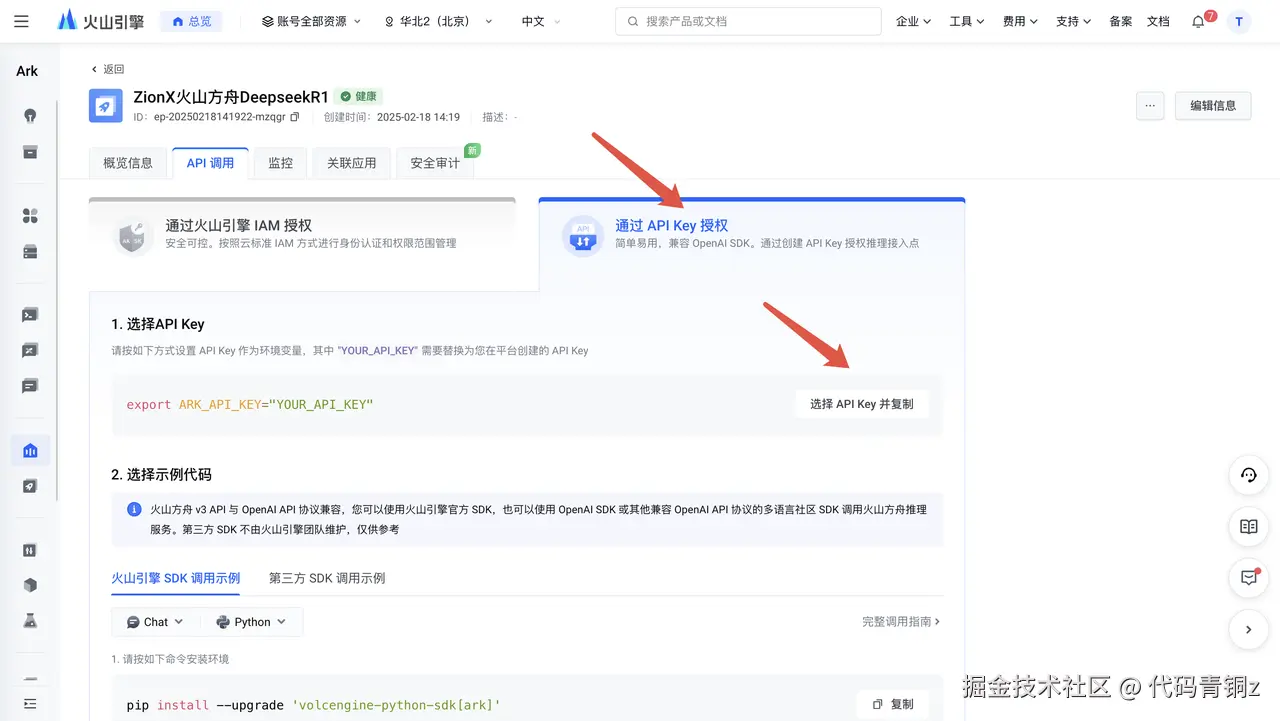Go back via 返回 link

click(x=107, y=69)
